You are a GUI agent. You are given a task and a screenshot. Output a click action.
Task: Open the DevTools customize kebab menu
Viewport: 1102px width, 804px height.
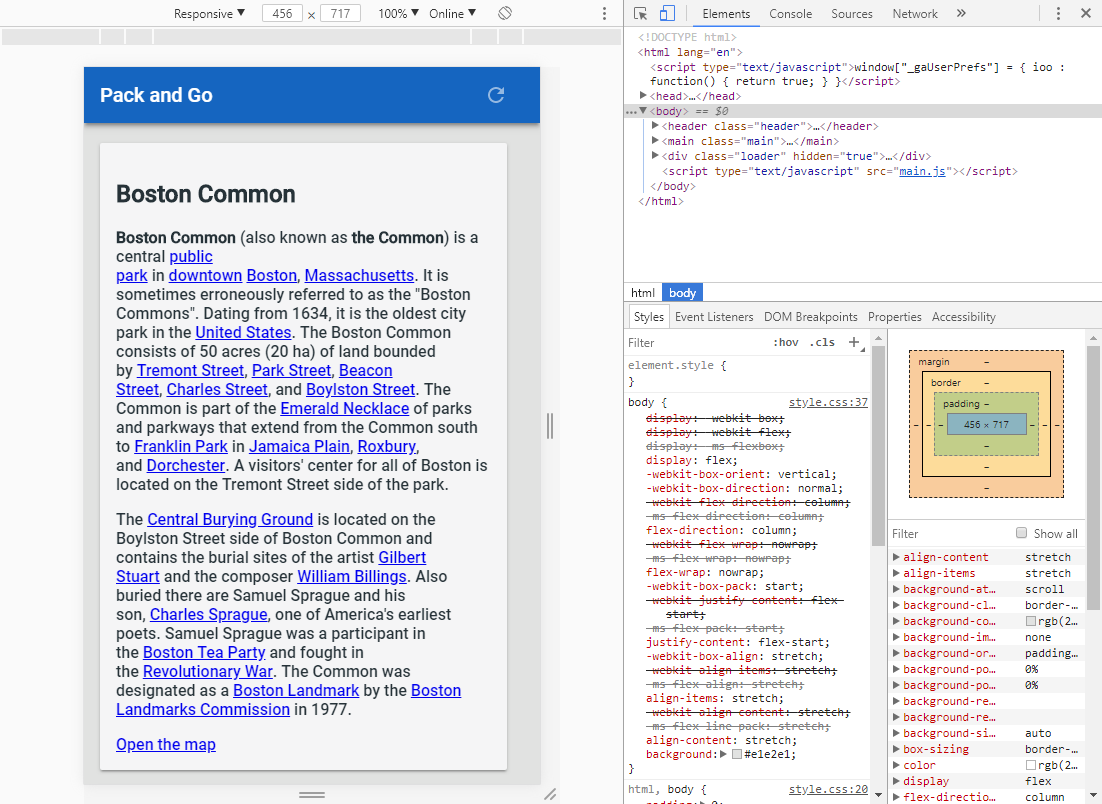[1059, 13]
